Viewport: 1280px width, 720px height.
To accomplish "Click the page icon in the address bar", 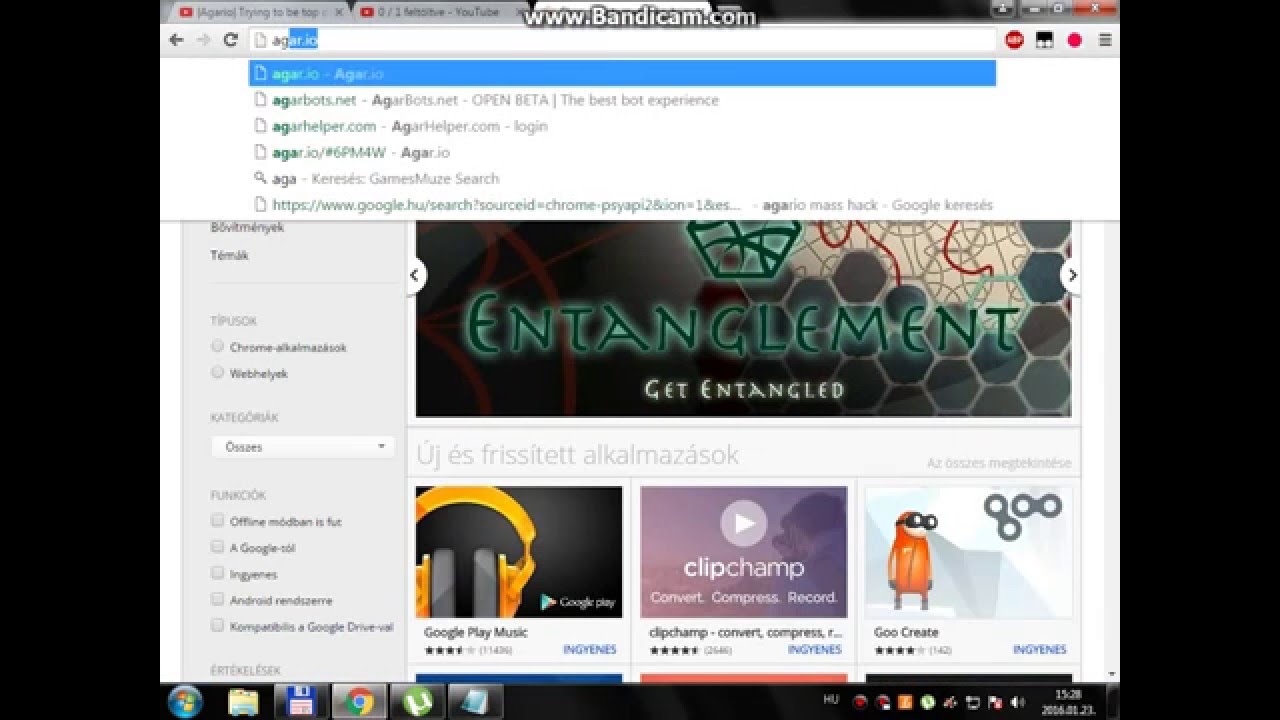I will (x=260, y=40).
